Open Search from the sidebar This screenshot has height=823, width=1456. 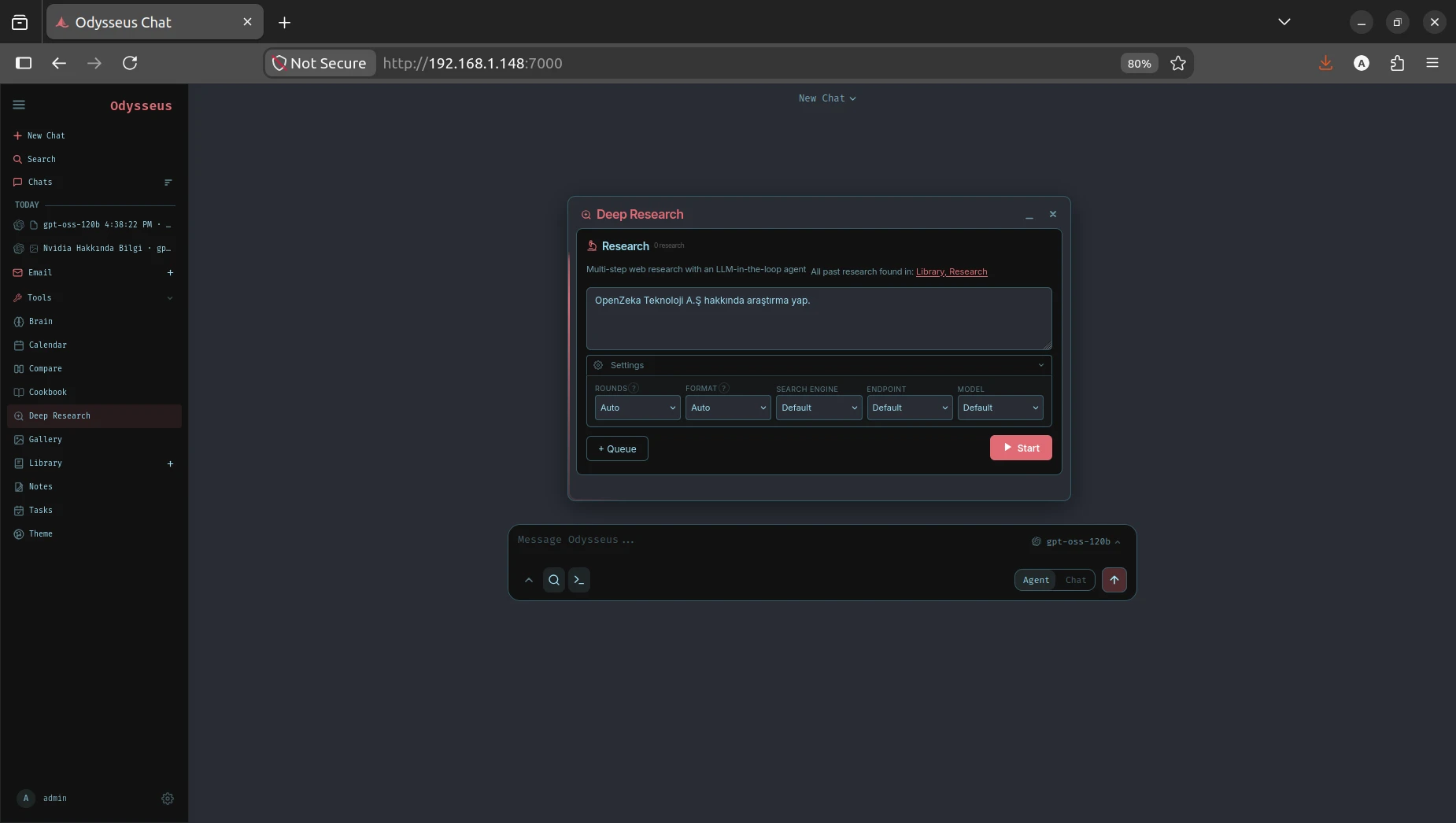point(41,159)
